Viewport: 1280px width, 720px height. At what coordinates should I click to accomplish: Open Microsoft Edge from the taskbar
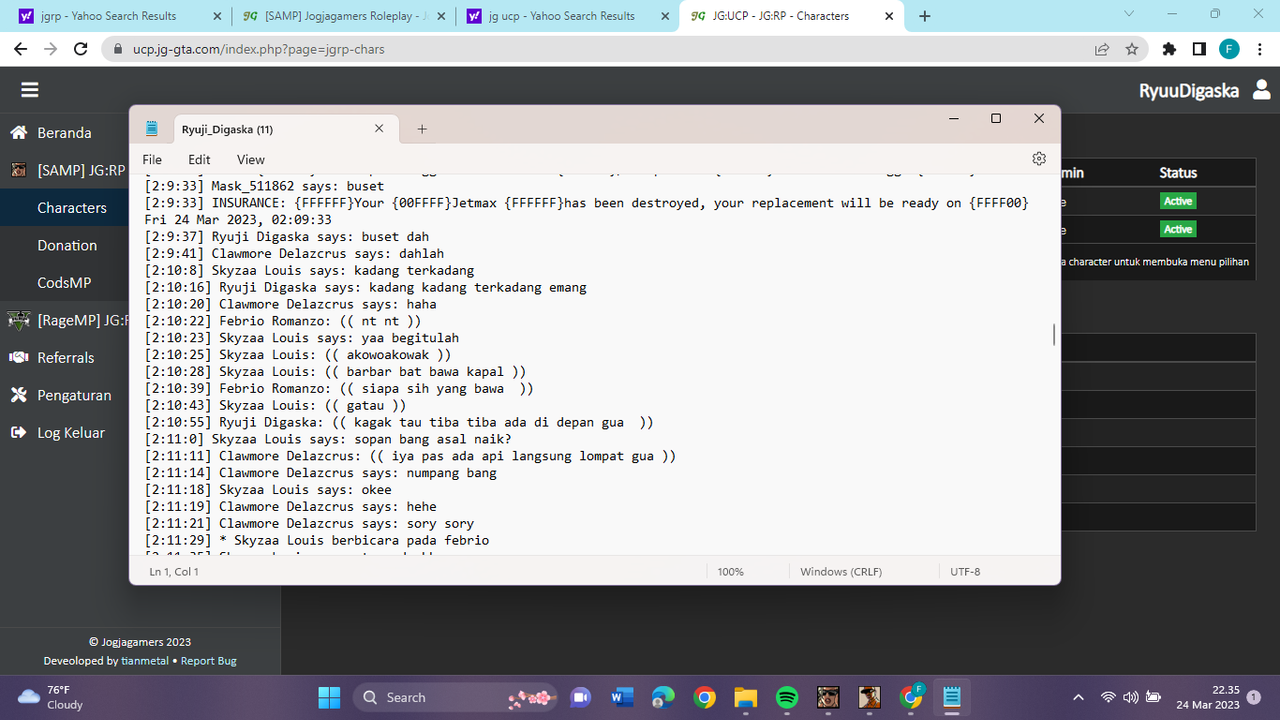point(663,697)
